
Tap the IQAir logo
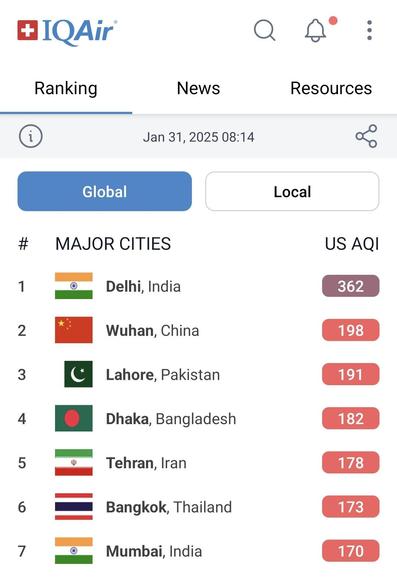(x=67, y=32)
